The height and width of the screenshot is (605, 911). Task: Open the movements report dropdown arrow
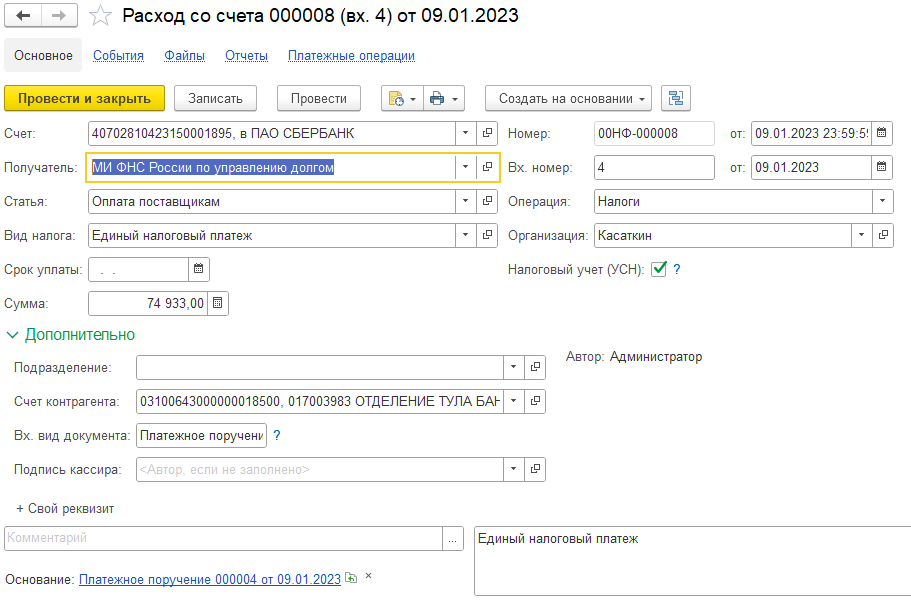pyautogui.click(x=413, y=99)
